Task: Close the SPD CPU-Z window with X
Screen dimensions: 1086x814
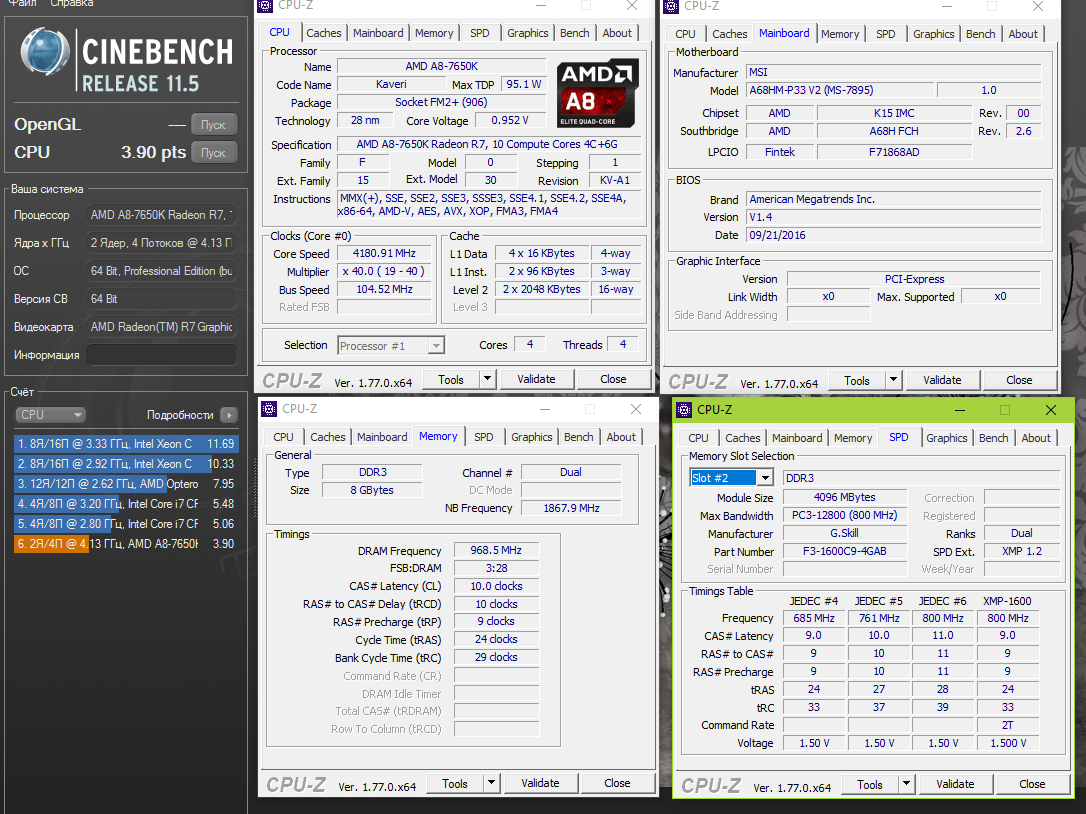Action: (x=1051, y=410)
